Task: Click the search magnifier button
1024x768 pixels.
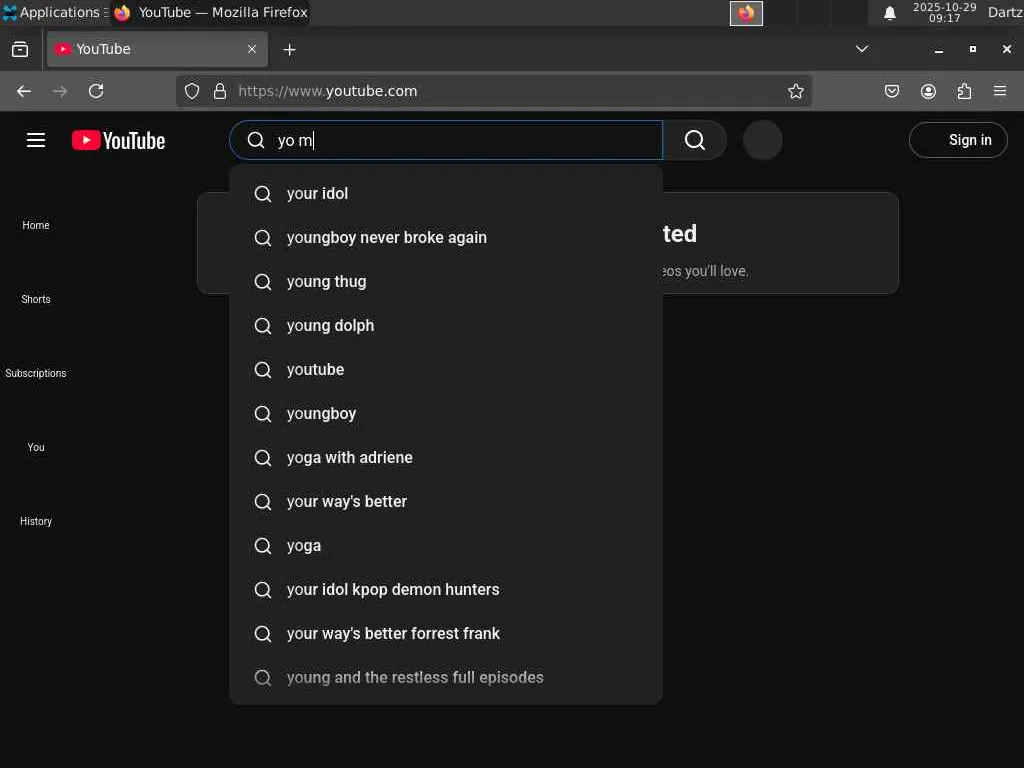Action: pyautogui.click(x=695, y=140)
